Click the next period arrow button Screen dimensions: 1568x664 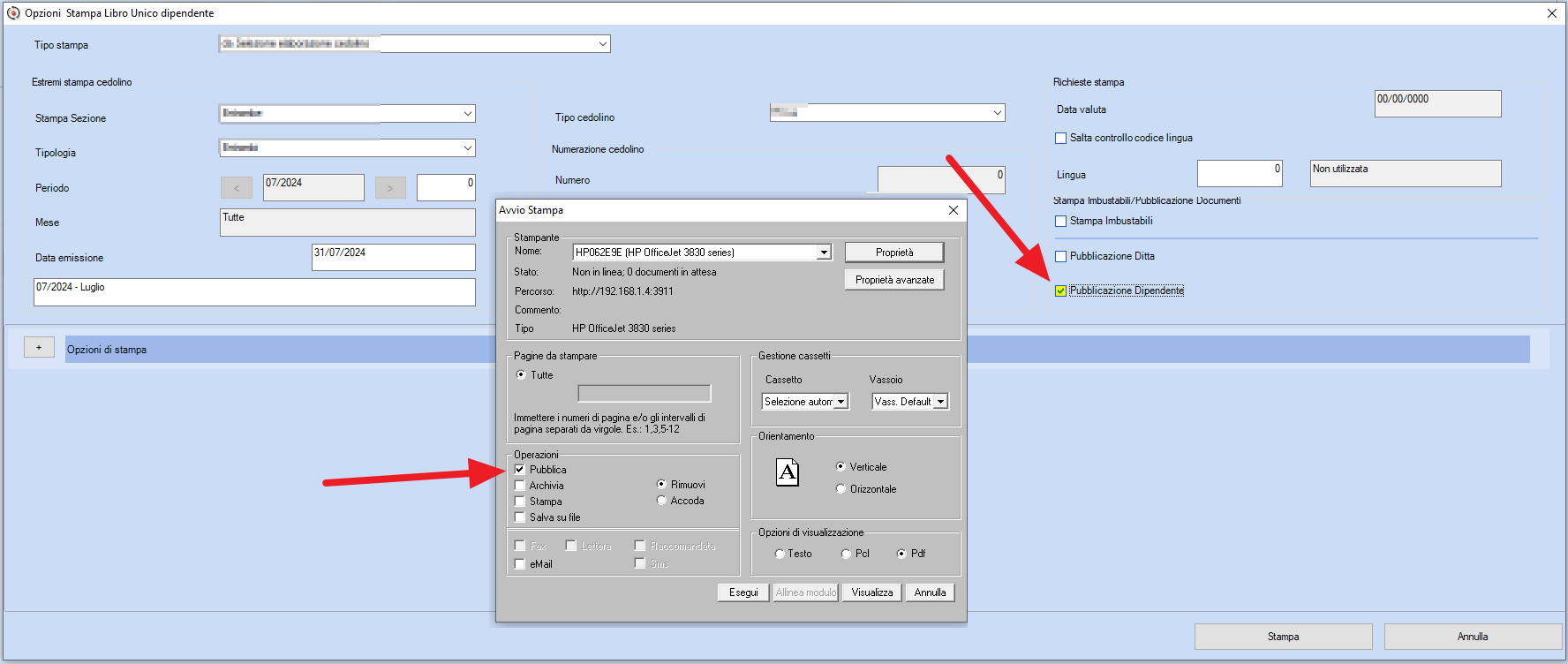click(390, 187)
